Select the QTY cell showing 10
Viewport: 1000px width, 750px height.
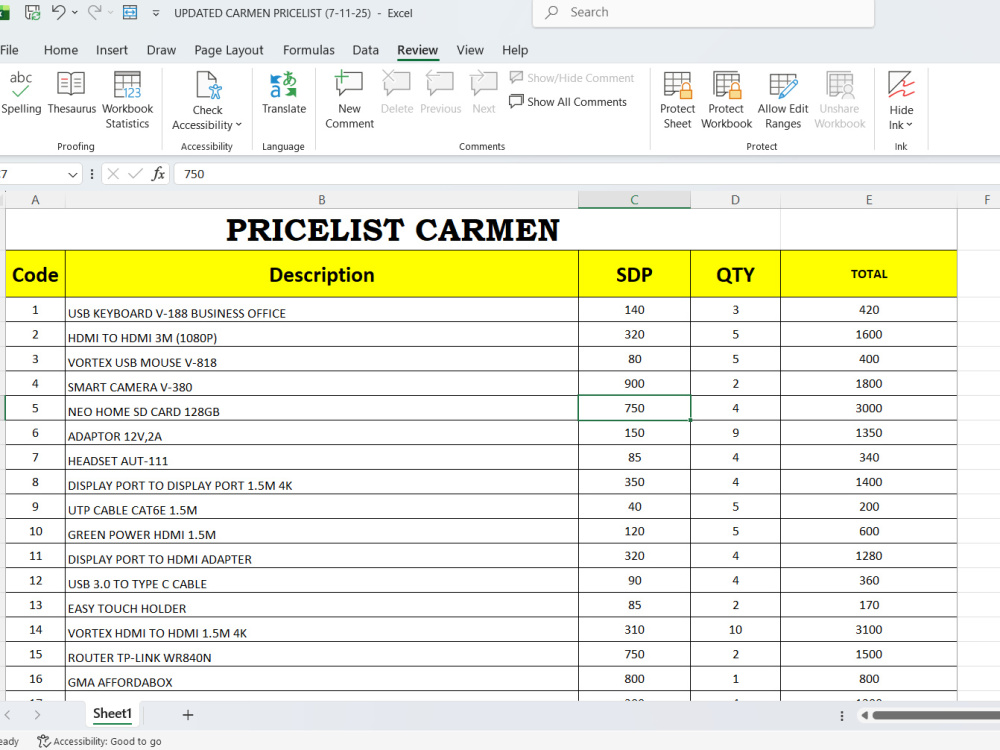click(x=735, y=629)
